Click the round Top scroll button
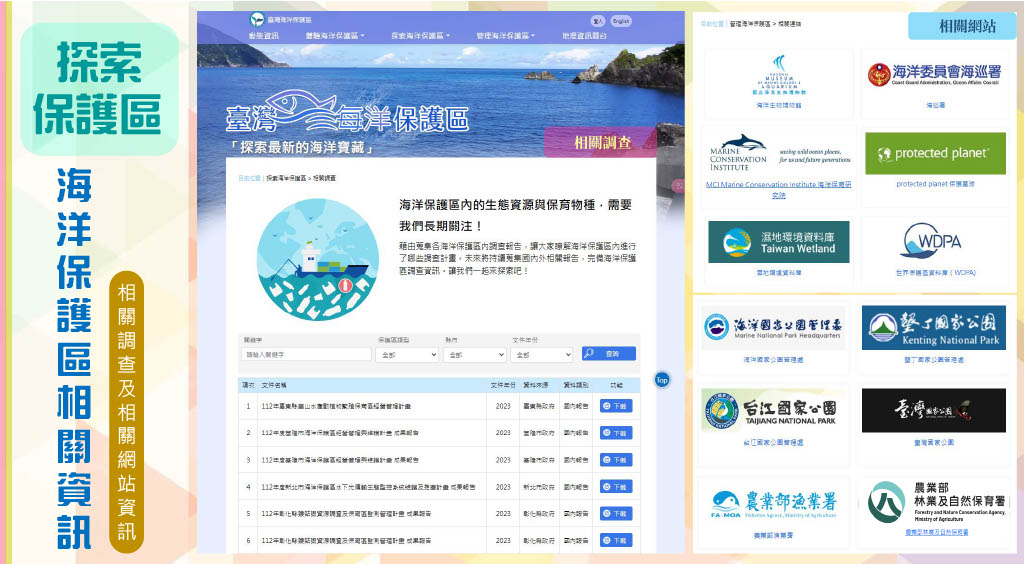 pyautogui.click(x=662, y=380)
